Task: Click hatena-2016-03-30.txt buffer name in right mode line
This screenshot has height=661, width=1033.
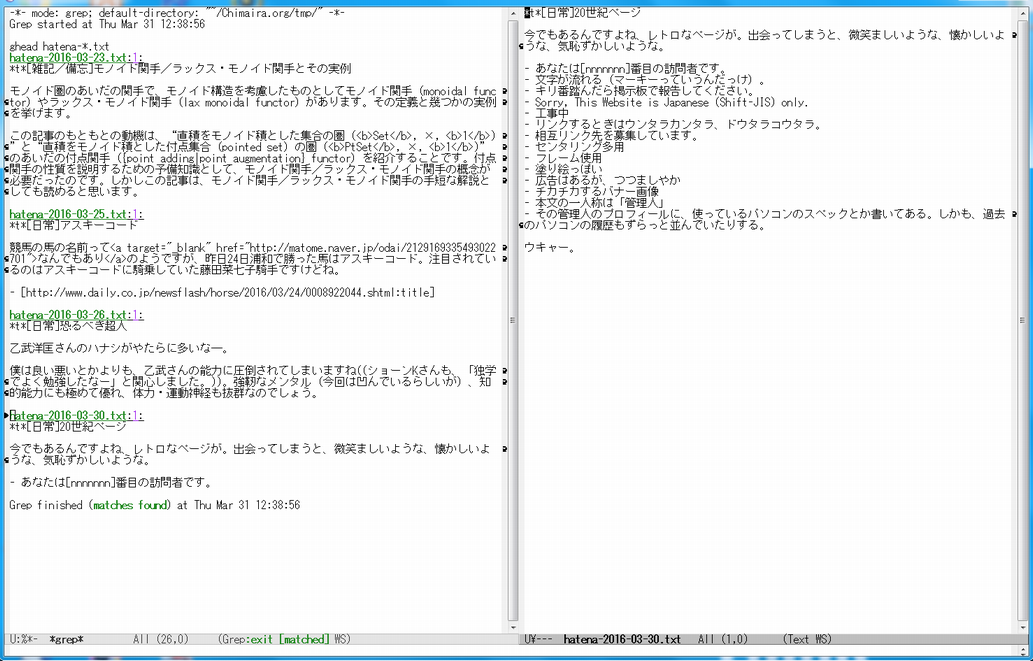Action: click(x=621, y=639)
